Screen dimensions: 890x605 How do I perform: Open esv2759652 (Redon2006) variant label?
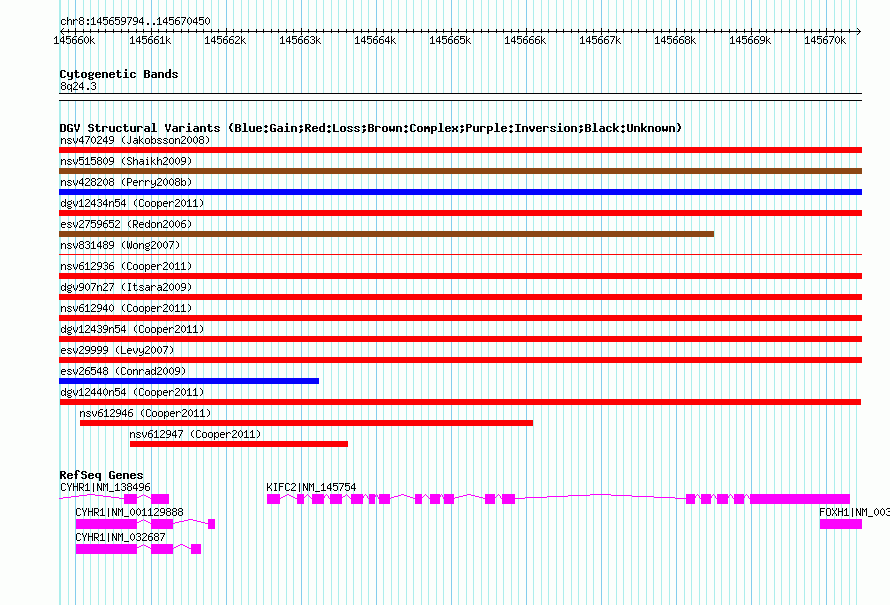point(126,224)
